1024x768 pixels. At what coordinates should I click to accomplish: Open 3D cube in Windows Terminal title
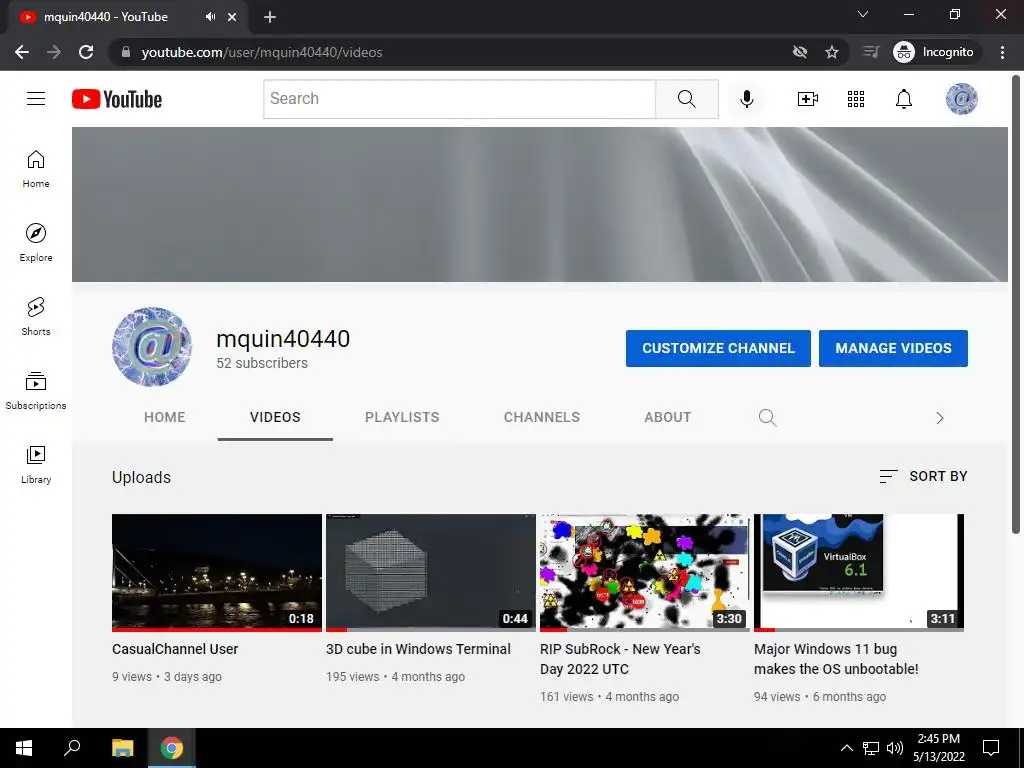[418, 649]
